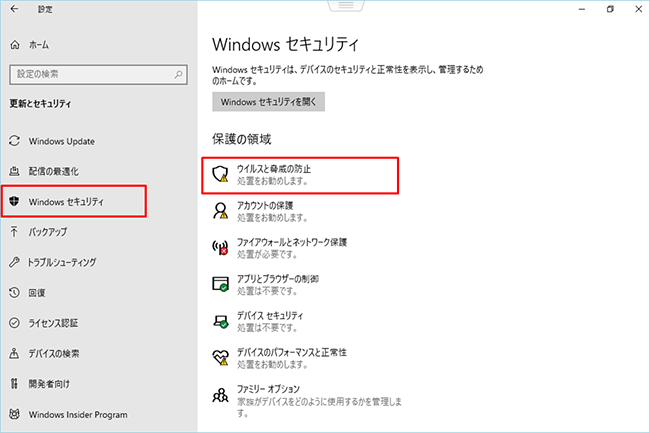650x433 pixels.
Task: Click the magnifier icon in search box
Action: [178, 75]
